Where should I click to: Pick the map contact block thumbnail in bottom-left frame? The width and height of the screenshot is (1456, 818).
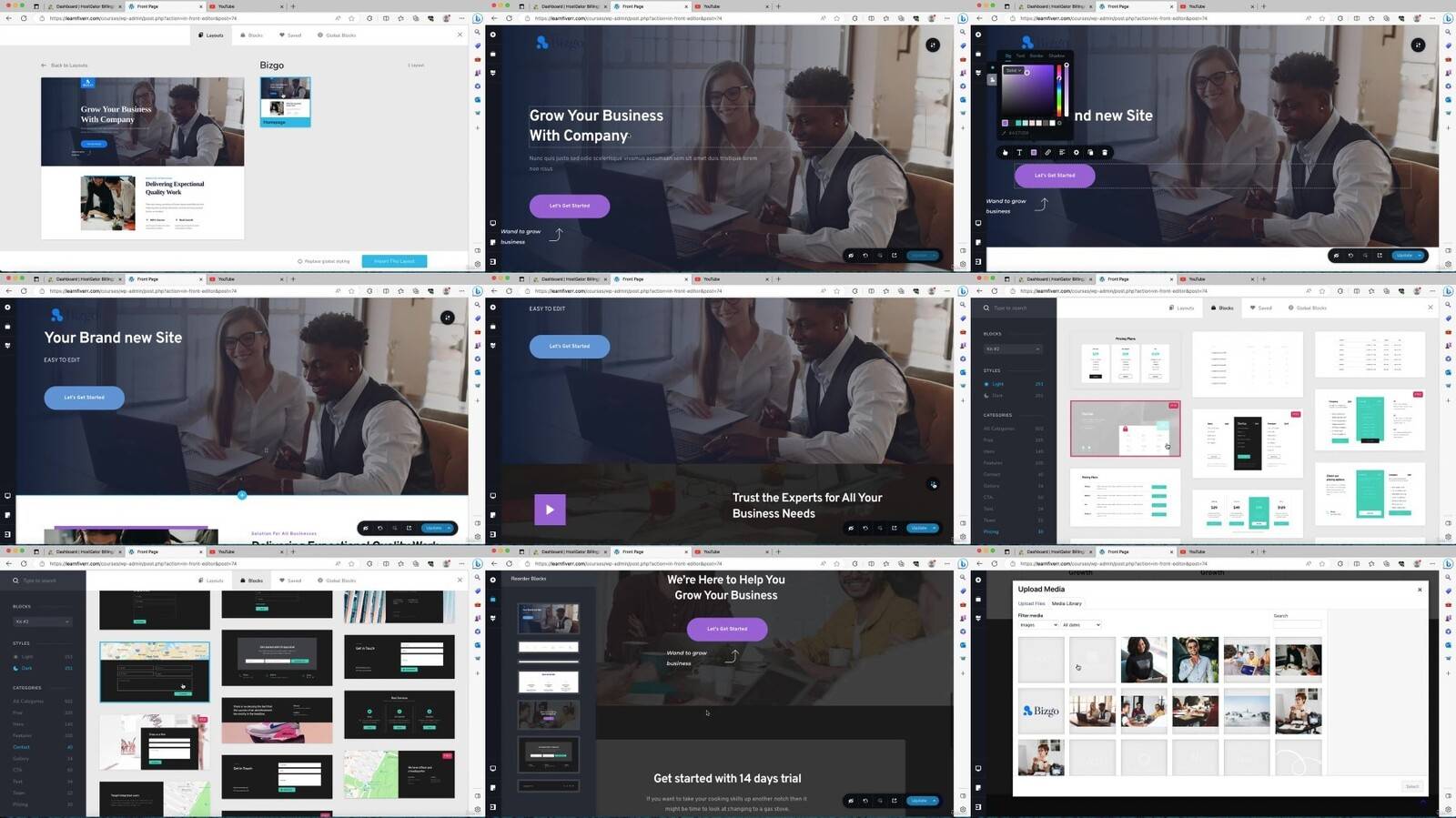(155, 672)
